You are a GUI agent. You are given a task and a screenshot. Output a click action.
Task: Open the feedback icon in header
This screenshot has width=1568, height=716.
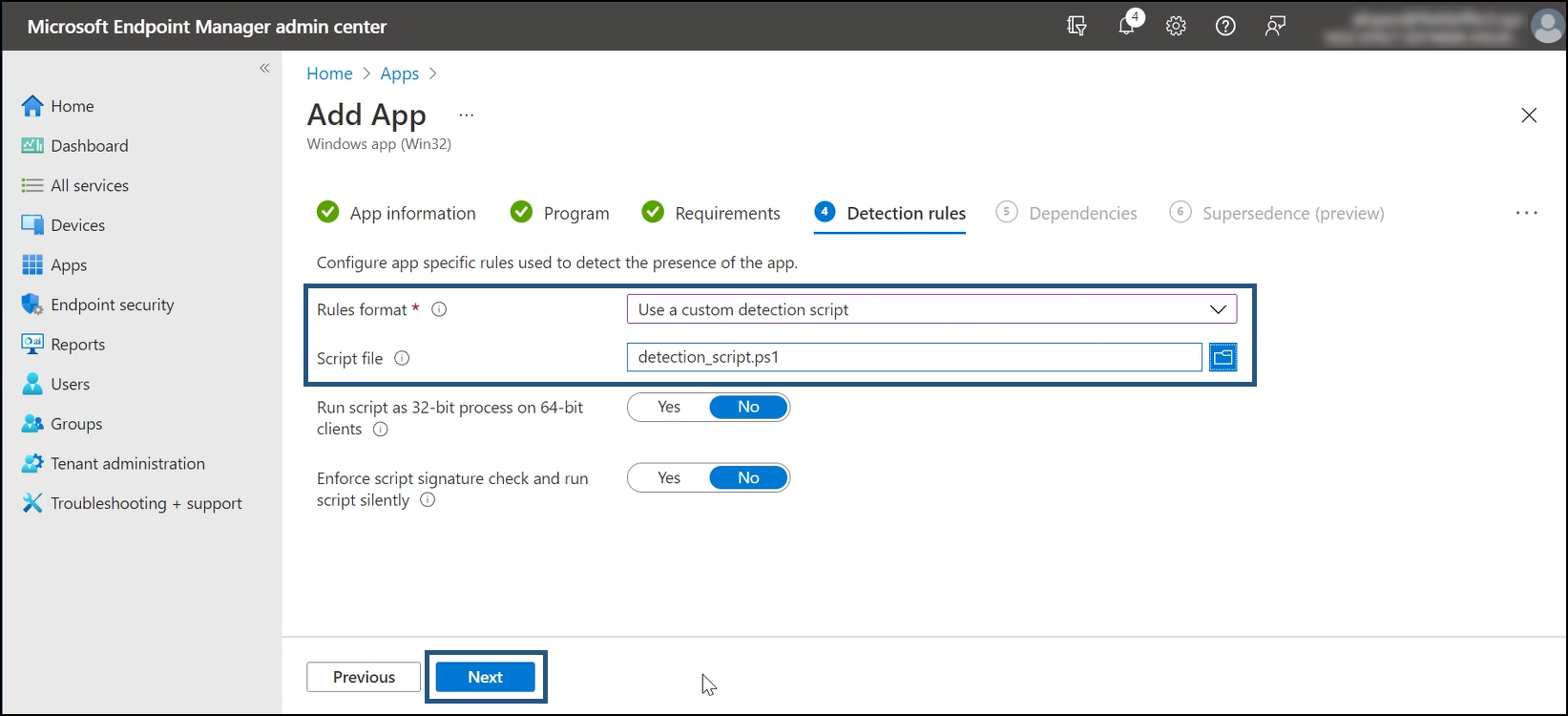point(1275,26)
